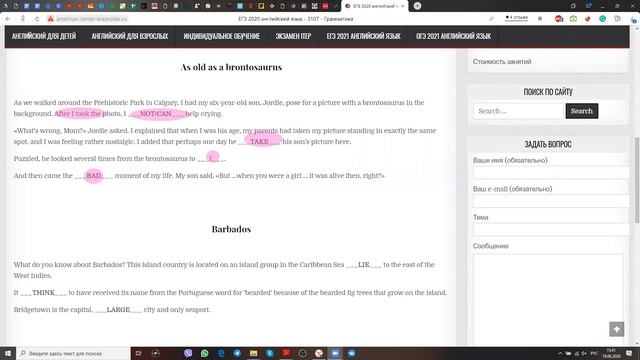The width and height of the screenshot is (640, 360).
Task: Click the site Search input field
Action: (x=518, y=111)
